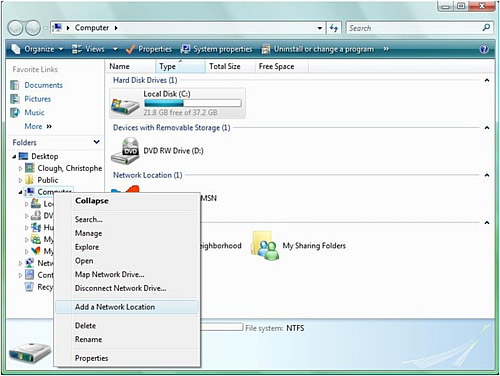This screenshot has height=376, width=500.
Task: Show more toolbar commands chevron
Action: pos(386,49)
